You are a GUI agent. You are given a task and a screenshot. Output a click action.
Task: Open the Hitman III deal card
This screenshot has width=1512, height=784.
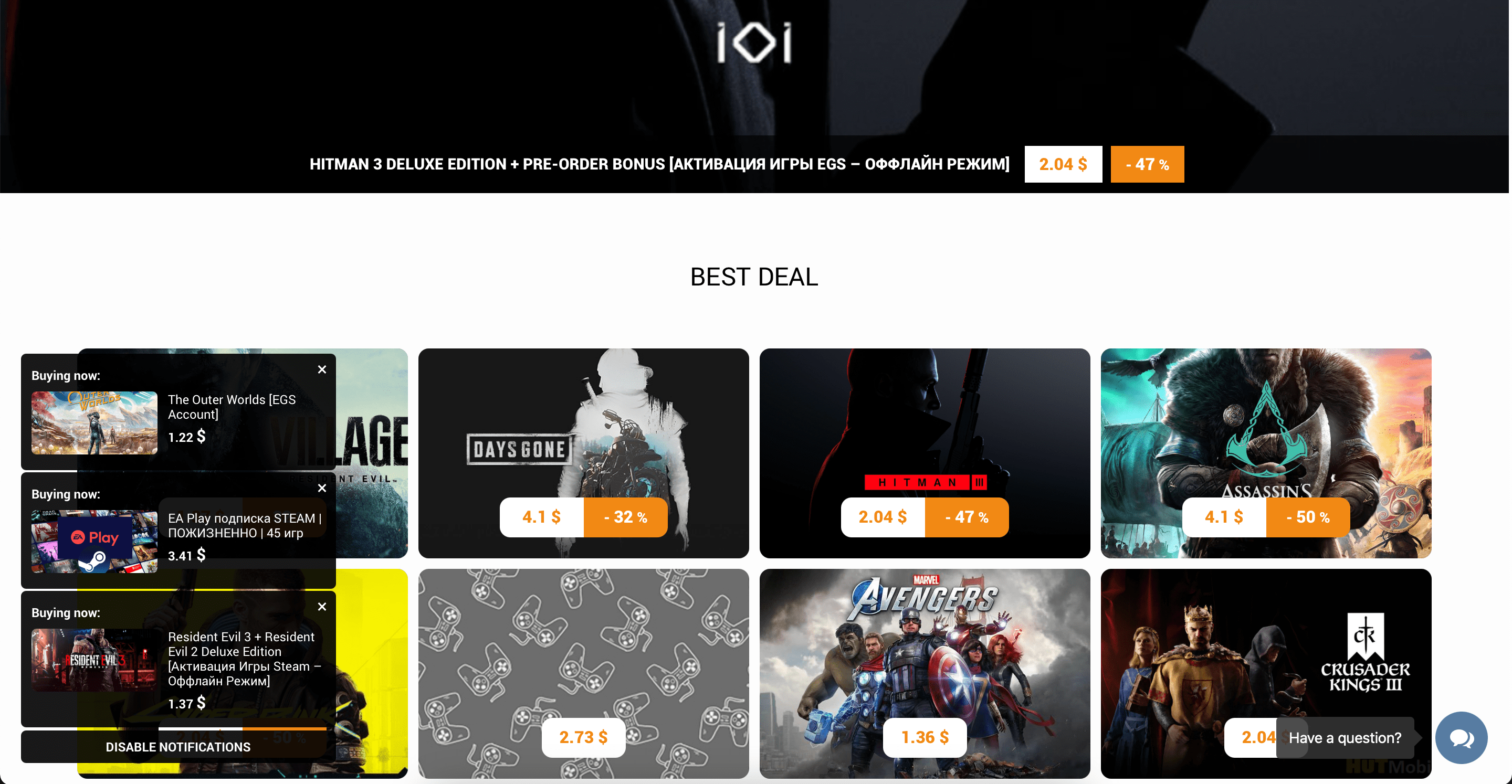pyautogui.click(x=925, y=453)
